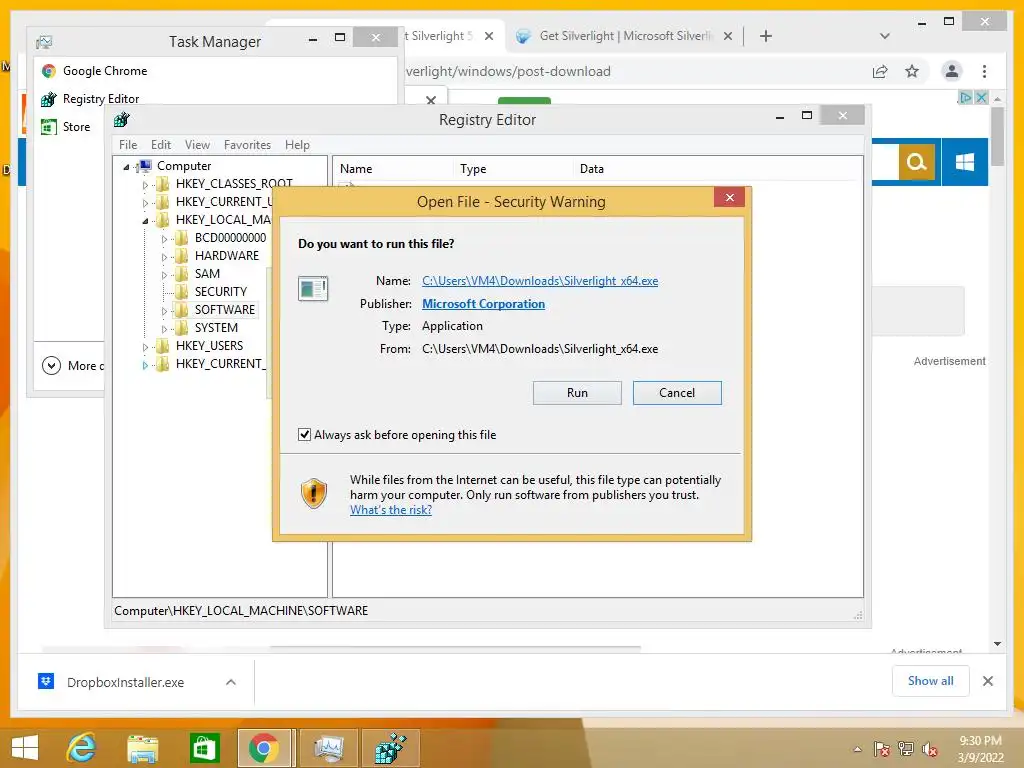Viewport: 1024px width, 768px height.
Task: Click the orange search button on webpage
Action: tap(917, 162)
